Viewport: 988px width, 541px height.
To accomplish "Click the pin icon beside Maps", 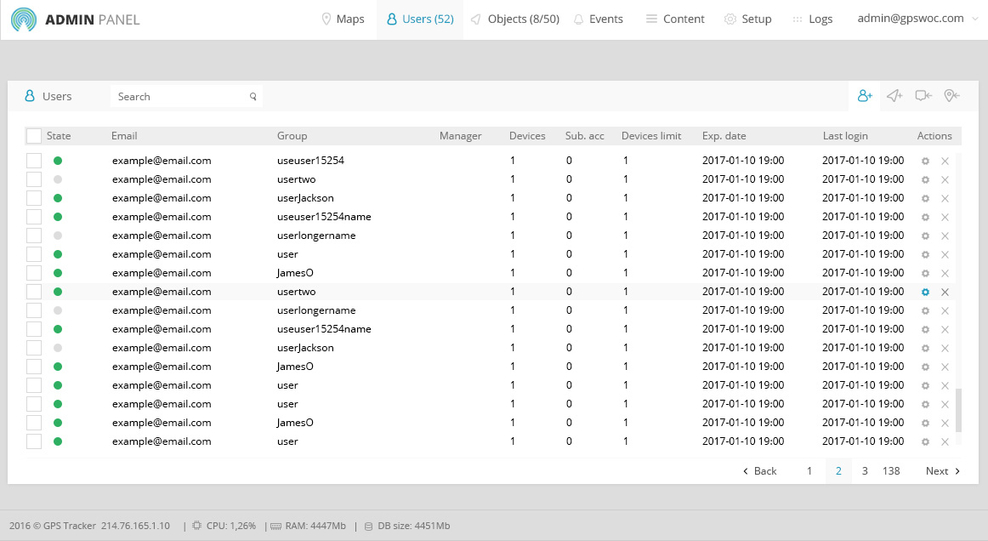I will coord(326,19).
